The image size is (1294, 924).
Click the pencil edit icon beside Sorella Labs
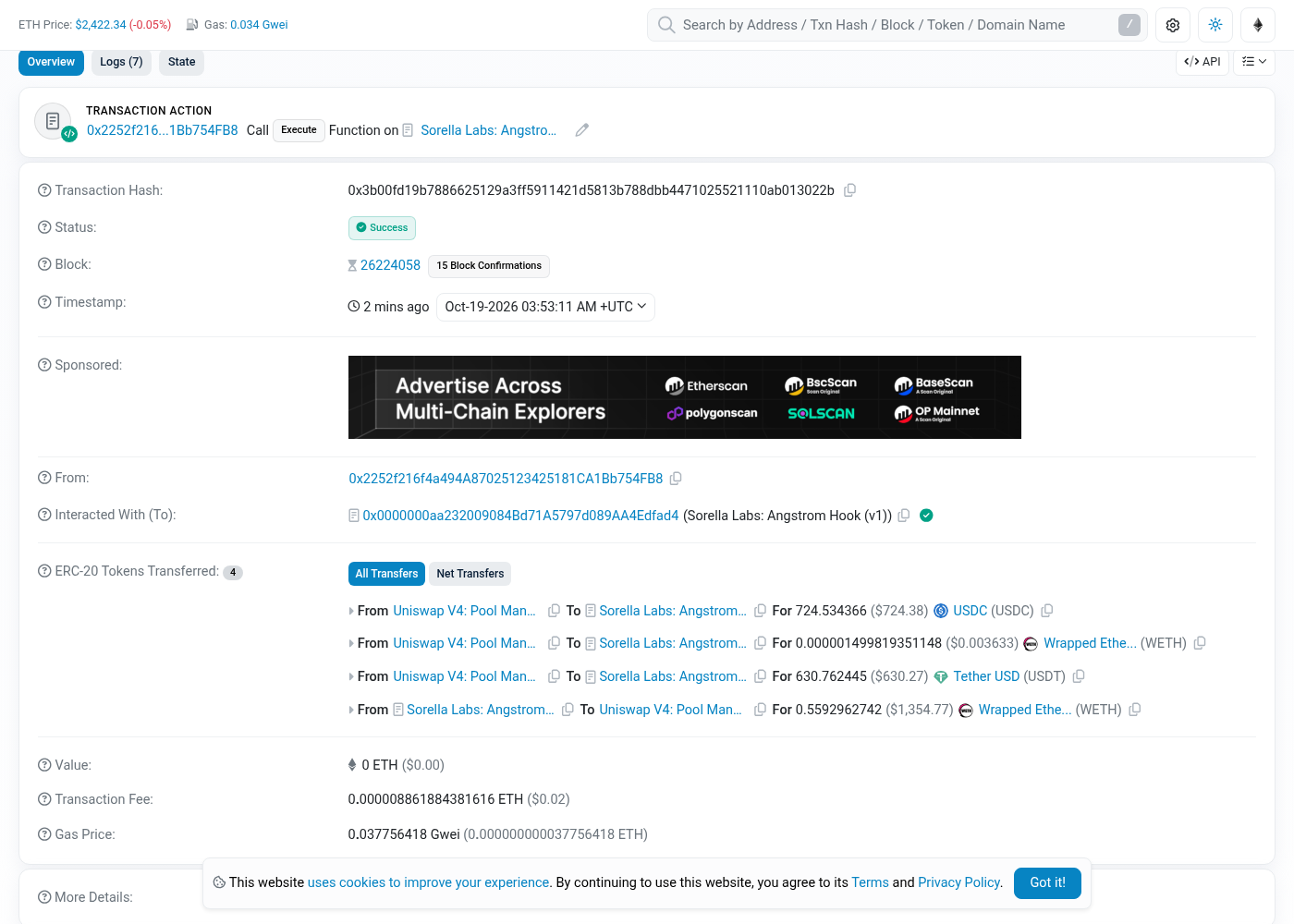581,130
